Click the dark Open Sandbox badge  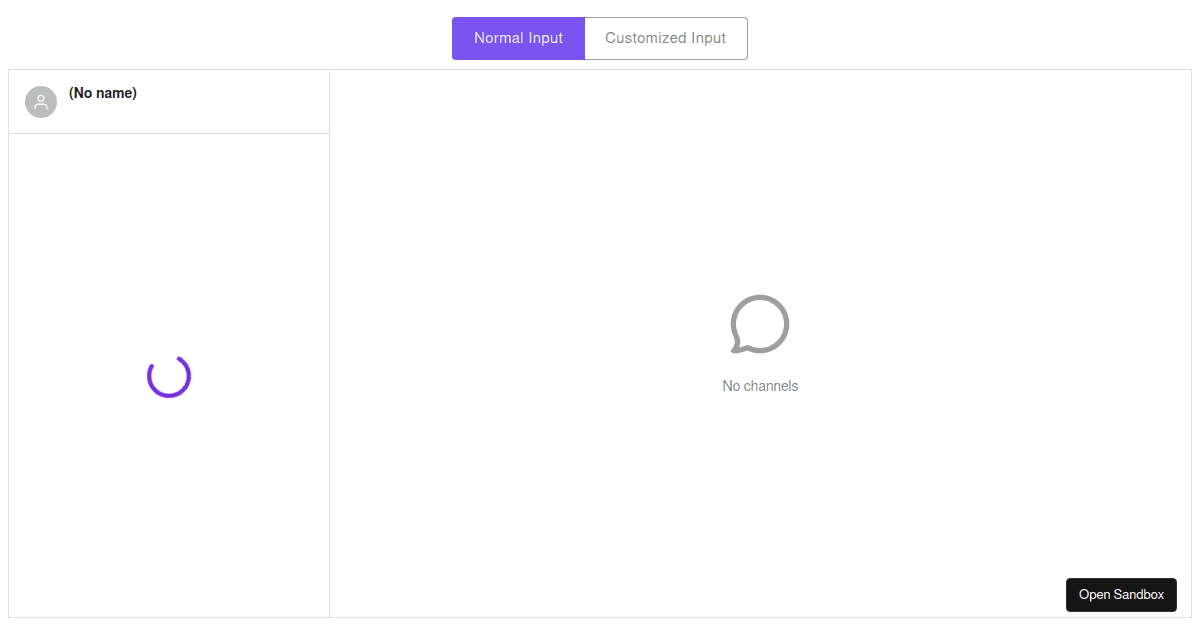click(x=1121, y=594)
